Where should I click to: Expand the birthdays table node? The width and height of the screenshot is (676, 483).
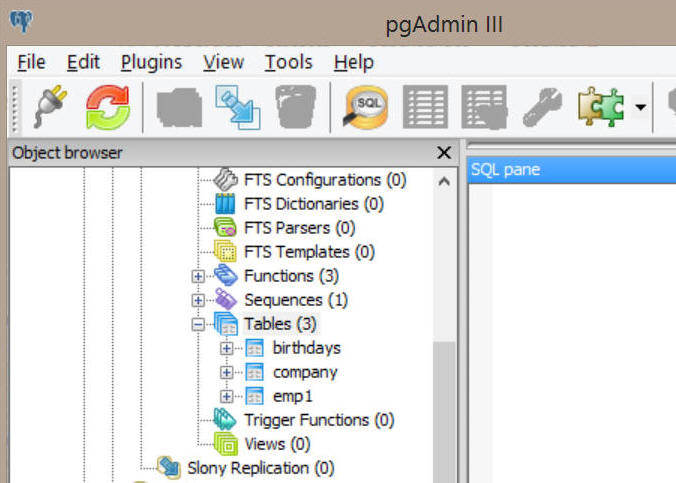click(227, 348)
